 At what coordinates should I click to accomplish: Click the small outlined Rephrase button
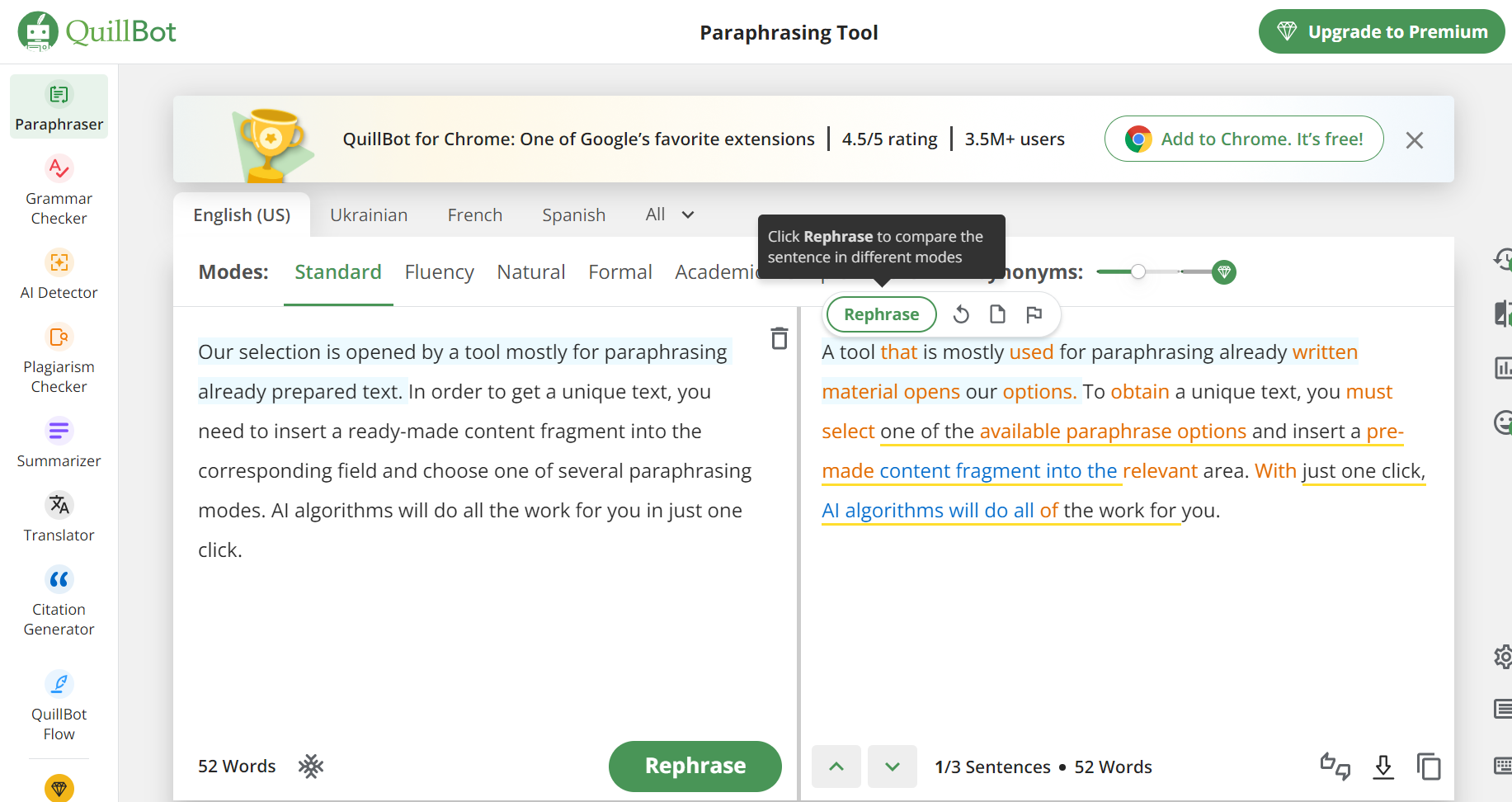[x=881, y=314]
